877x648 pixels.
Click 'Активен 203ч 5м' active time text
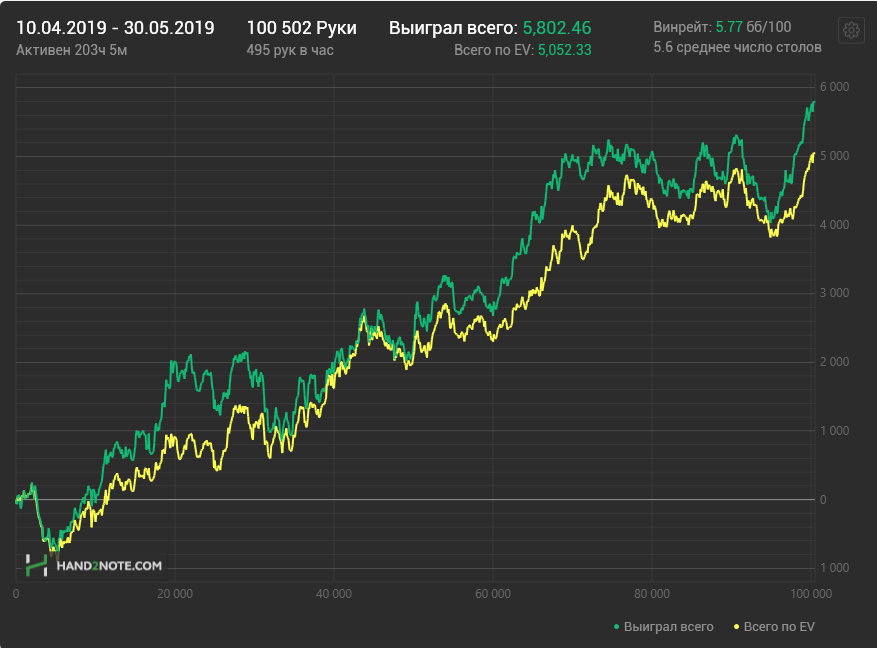pos(72,50)
